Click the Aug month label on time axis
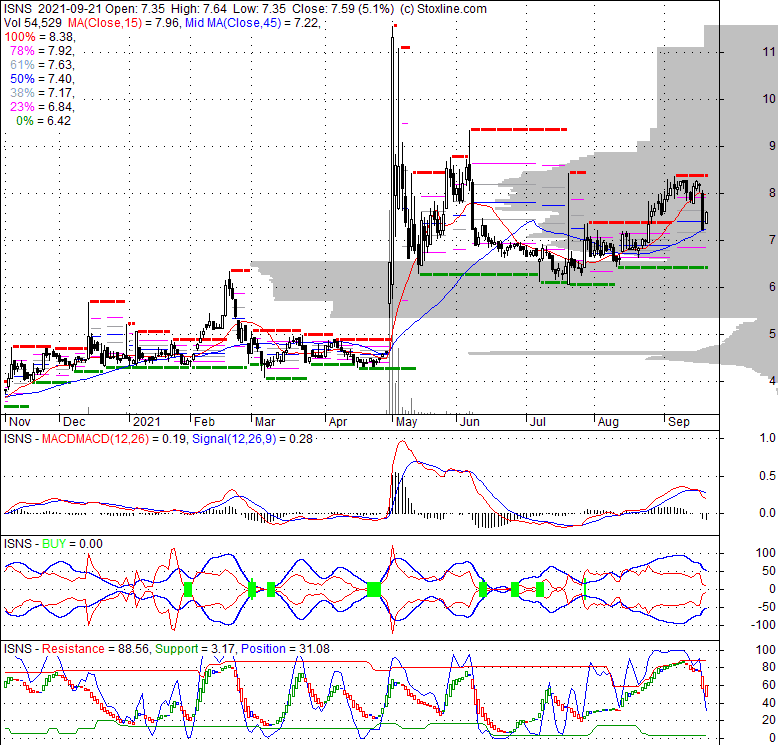Screen dimensions: 780x745 (608, 422)
